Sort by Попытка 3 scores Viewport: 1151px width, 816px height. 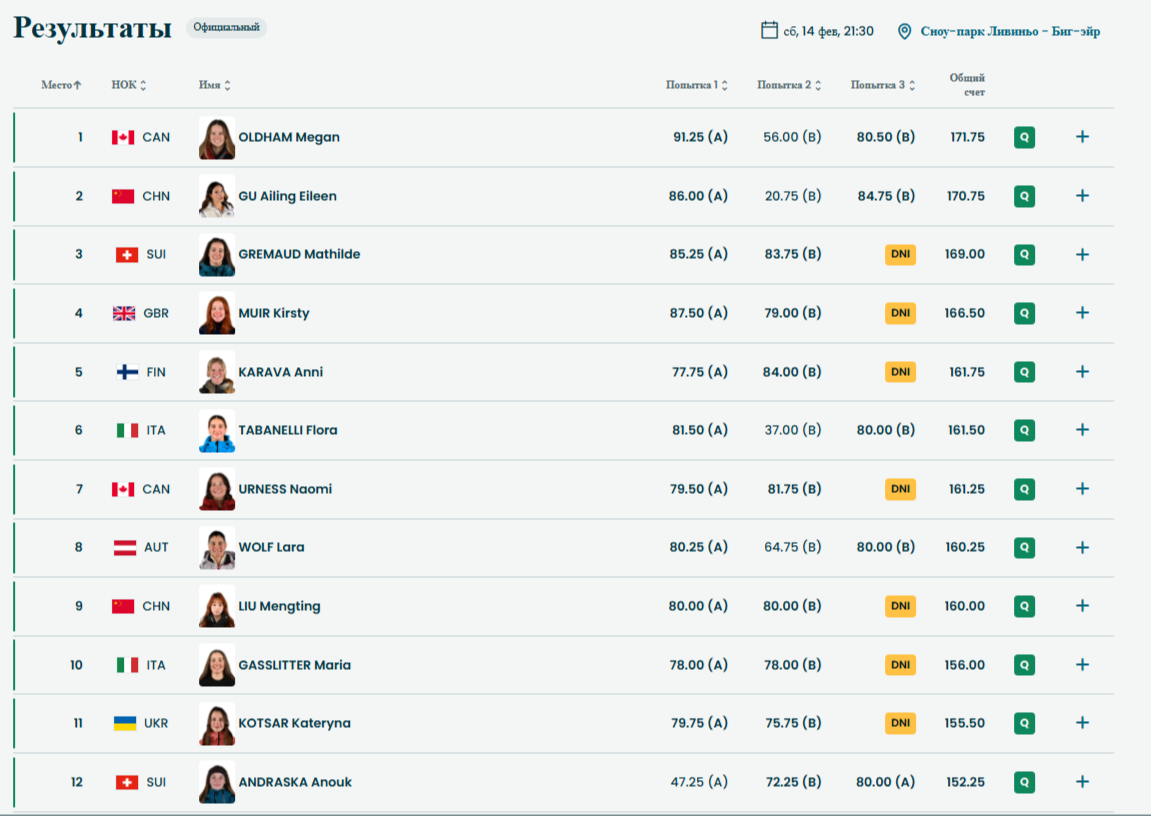pyautogui.click(x=883, y=85)
